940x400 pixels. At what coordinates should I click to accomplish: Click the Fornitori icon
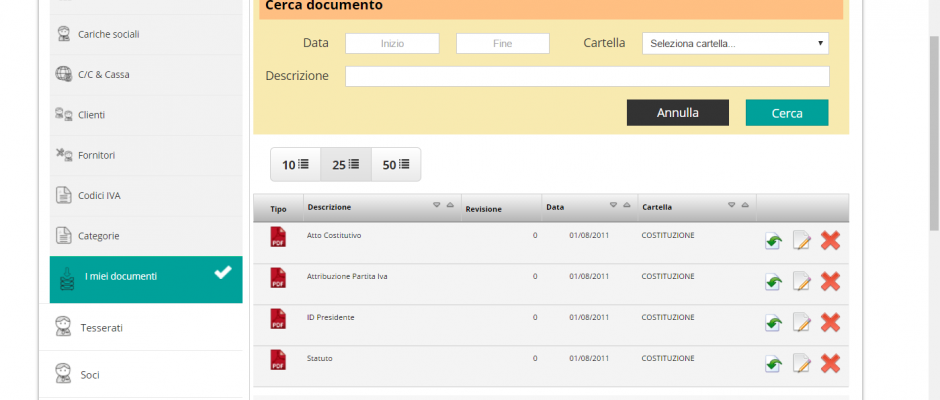(64, 155)
